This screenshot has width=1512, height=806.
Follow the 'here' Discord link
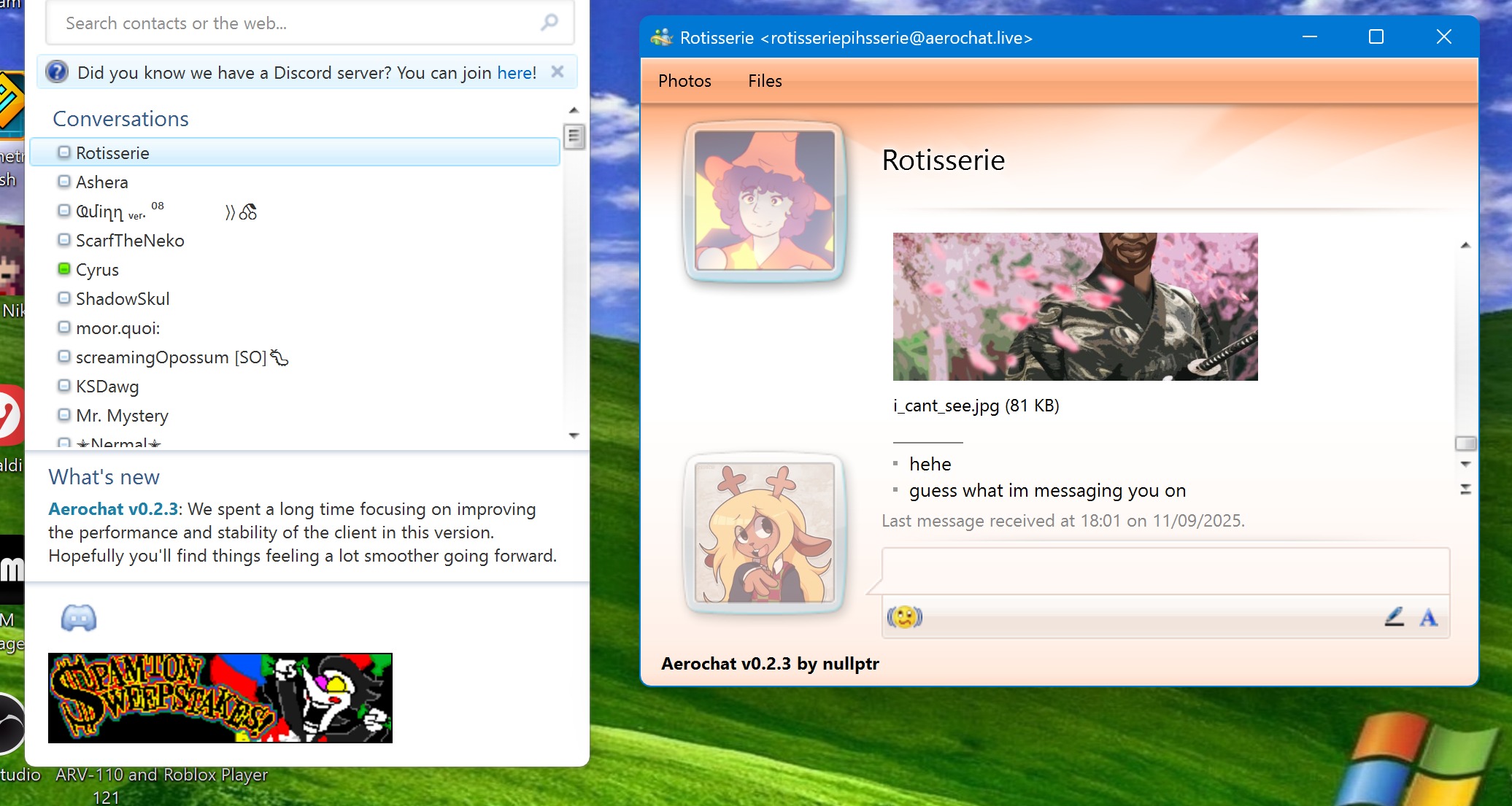click(x=514, y=72)
